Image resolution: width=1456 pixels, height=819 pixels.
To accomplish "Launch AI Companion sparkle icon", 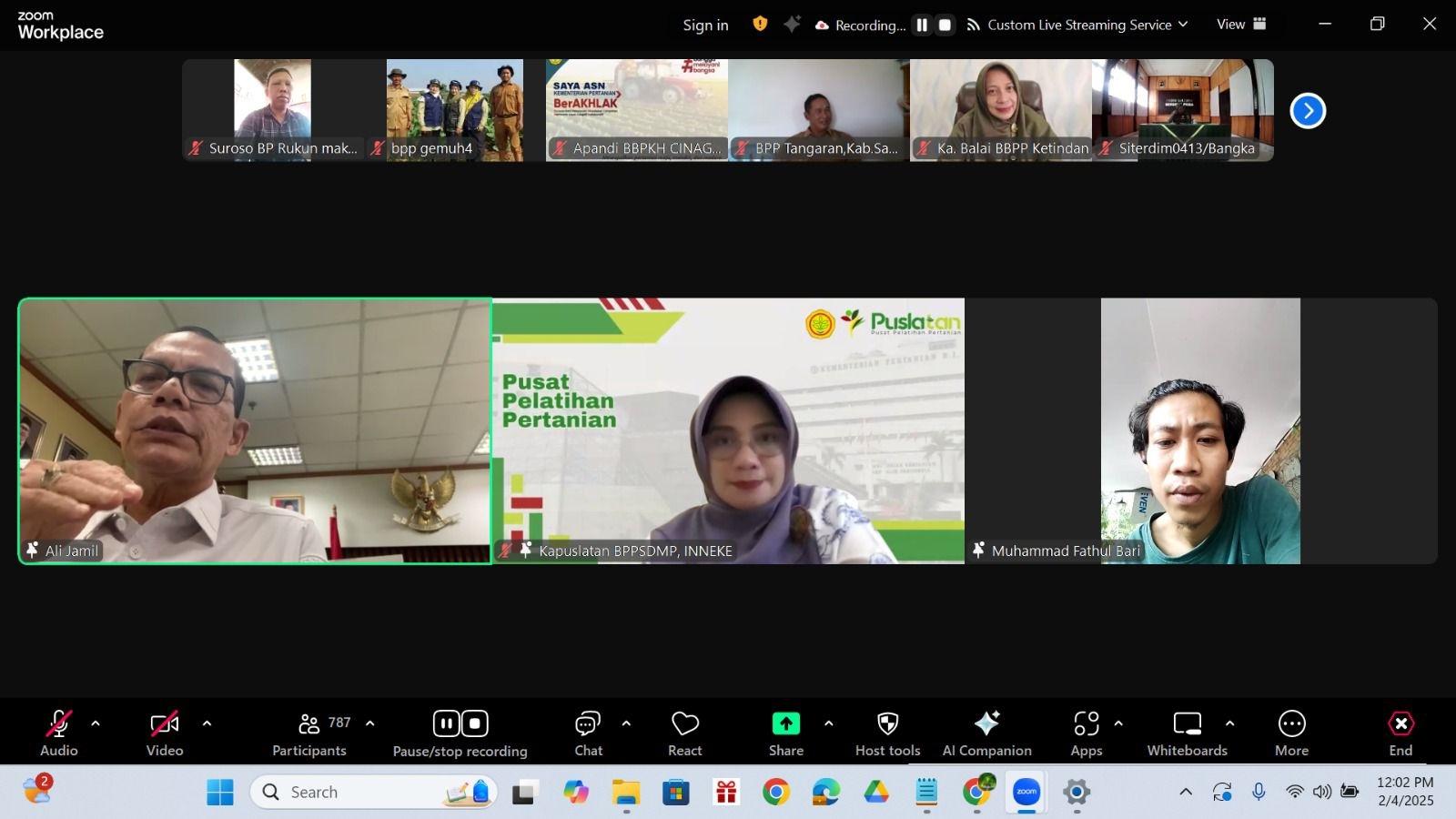I will [x=986, y=733].
